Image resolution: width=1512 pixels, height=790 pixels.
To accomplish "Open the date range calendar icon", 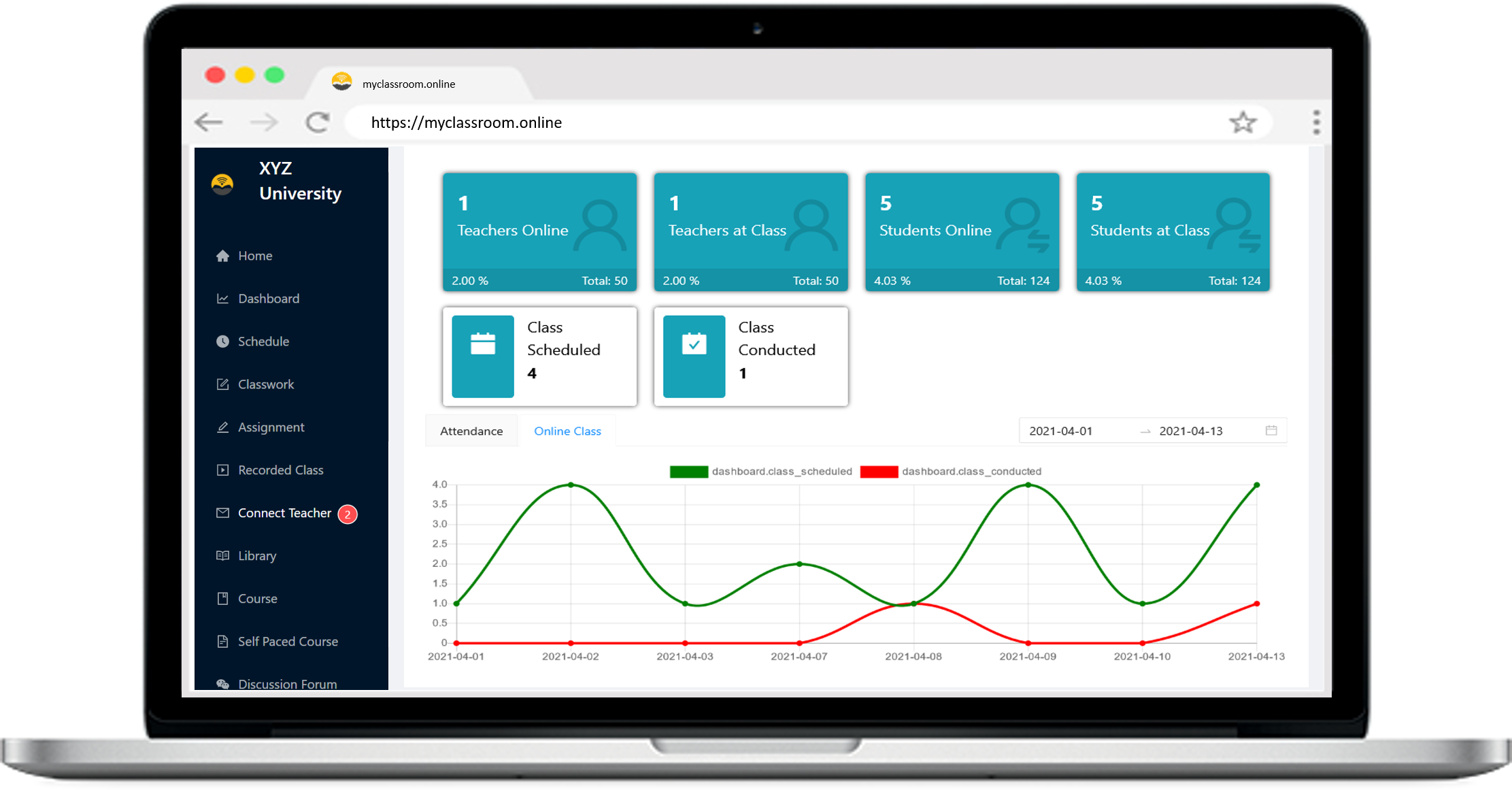I will pos(1271,431).
